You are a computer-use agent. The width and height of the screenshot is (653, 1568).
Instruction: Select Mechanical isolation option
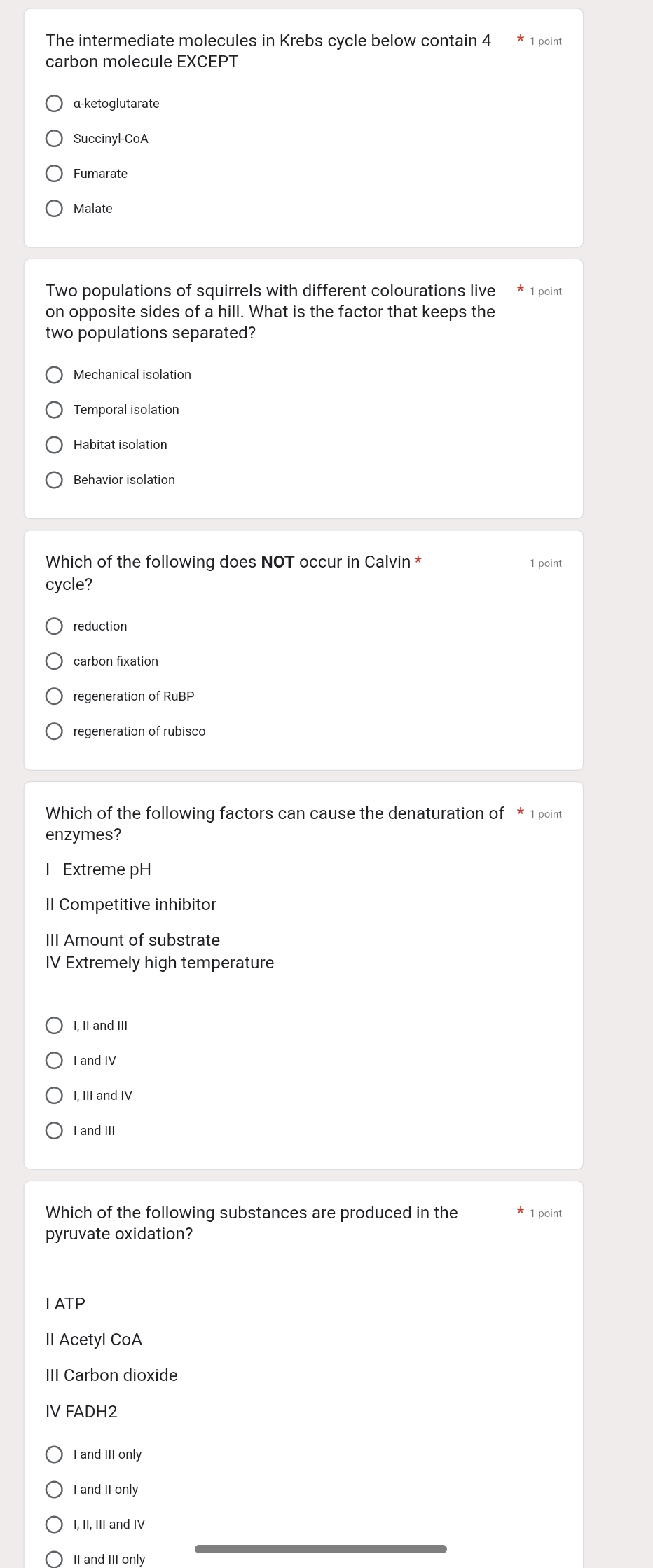54,375
